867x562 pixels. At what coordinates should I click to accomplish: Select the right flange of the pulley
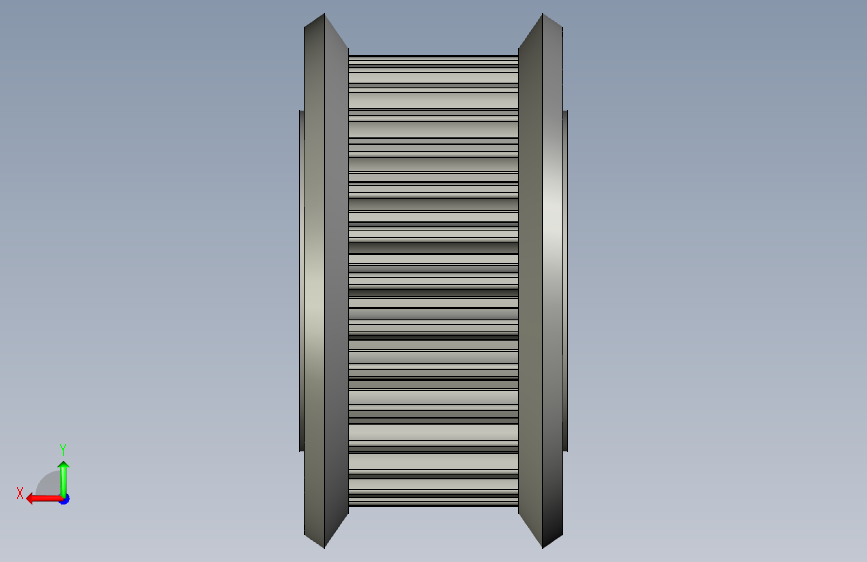pyautogui.click(x=541, y=281)
